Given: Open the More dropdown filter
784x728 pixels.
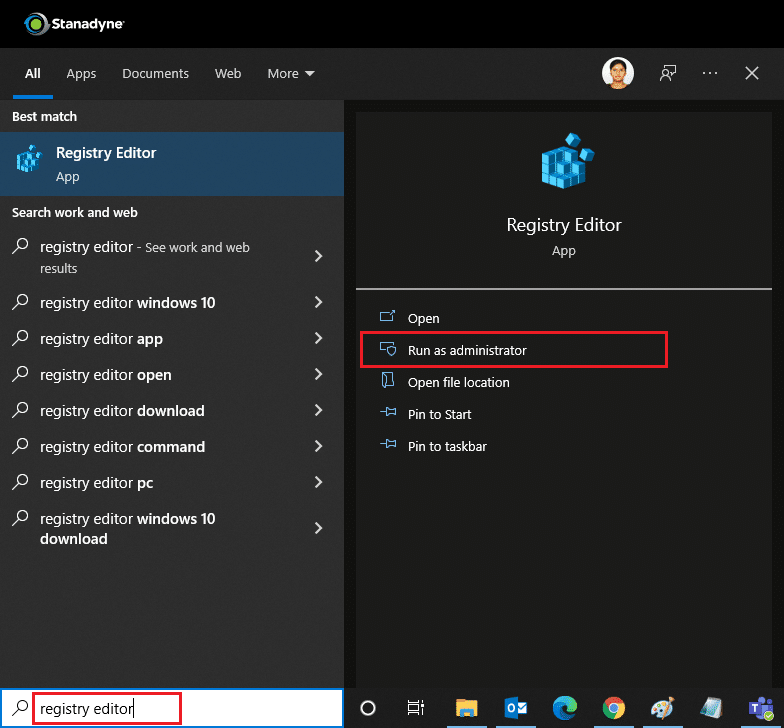Looking at the screenshot, I should coord(290,74).
